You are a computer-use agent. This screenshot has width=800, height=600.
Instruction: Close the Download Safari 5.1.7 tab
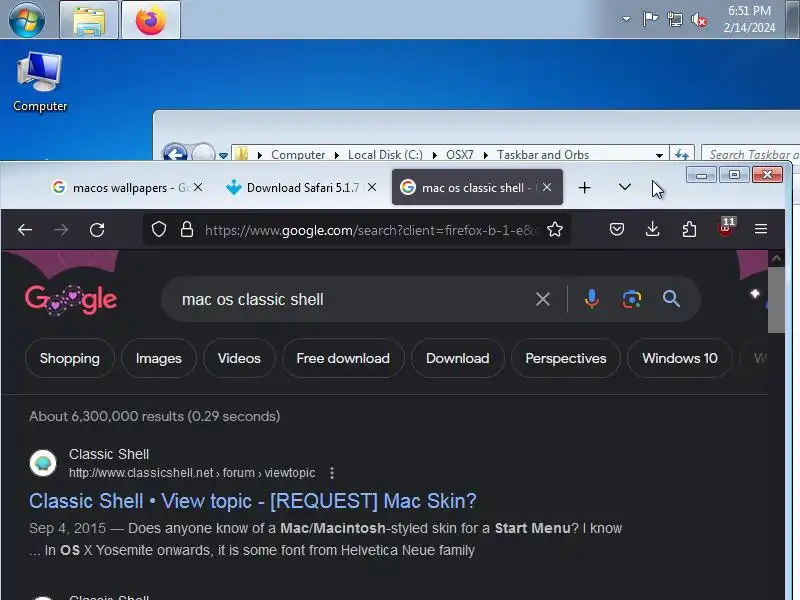coord(372,188)
